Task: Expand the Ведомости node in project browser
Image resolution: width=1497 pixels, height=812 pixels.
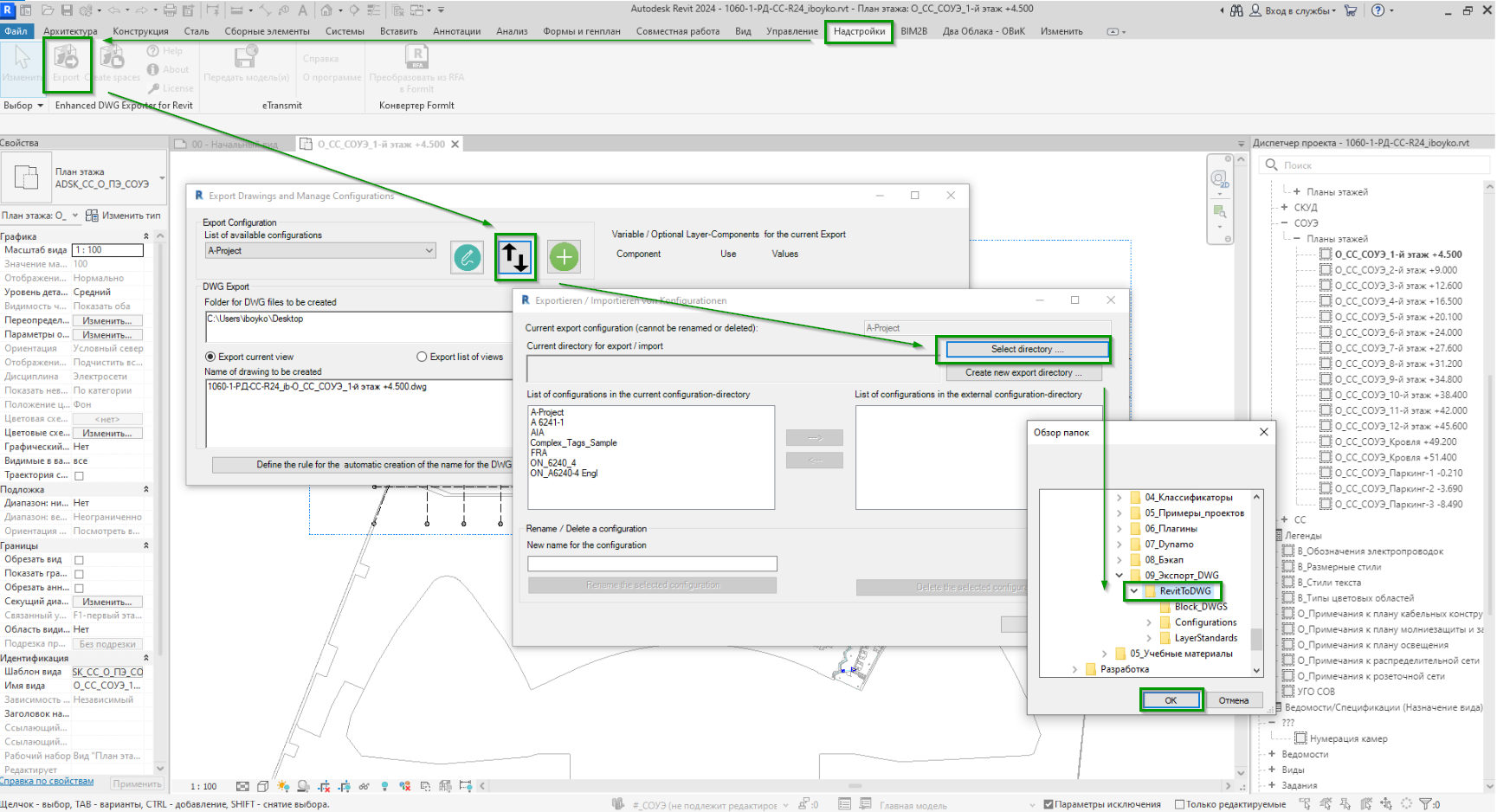Action: click(x=1272, y=754)
